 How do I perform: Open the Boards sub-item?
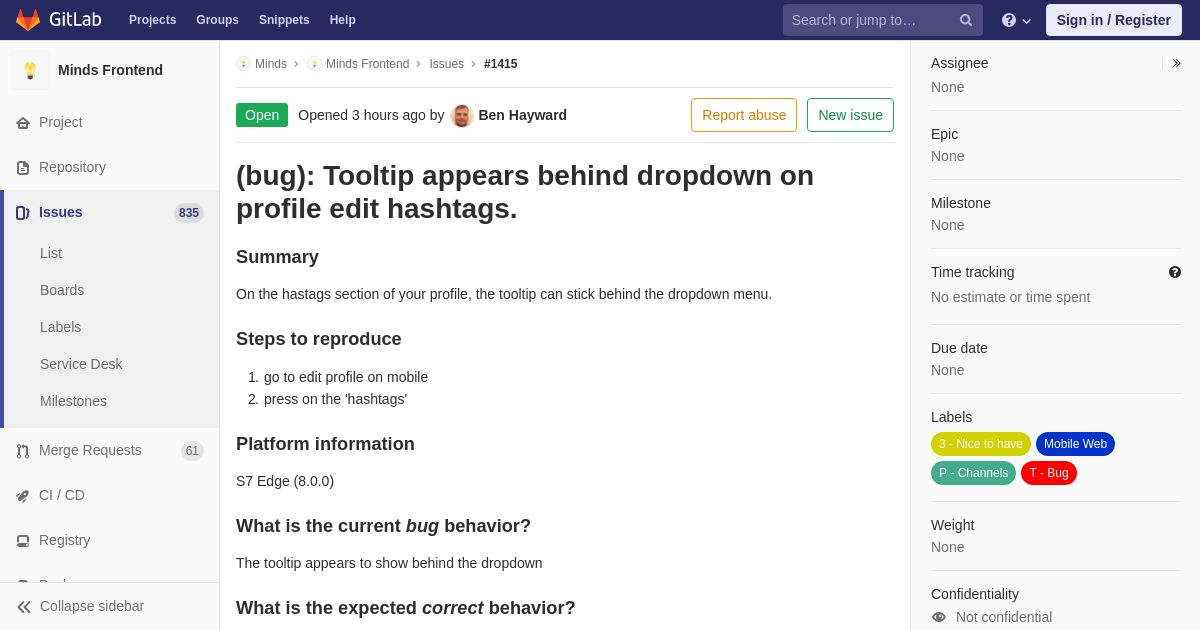click(x=62, y=290)
